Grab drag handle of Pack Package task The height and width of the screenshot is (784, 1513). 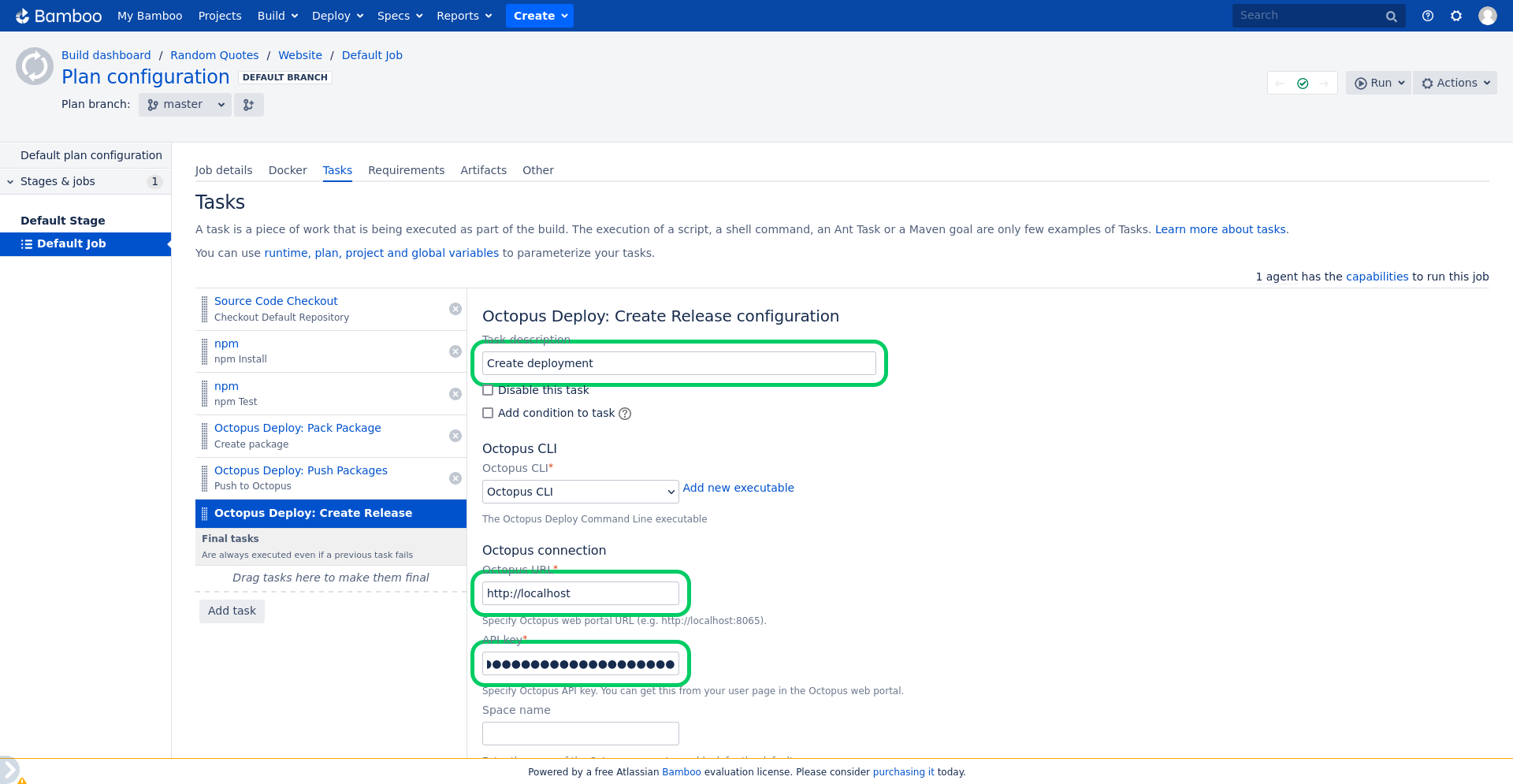pyautogui.click(x=205, y=436)
